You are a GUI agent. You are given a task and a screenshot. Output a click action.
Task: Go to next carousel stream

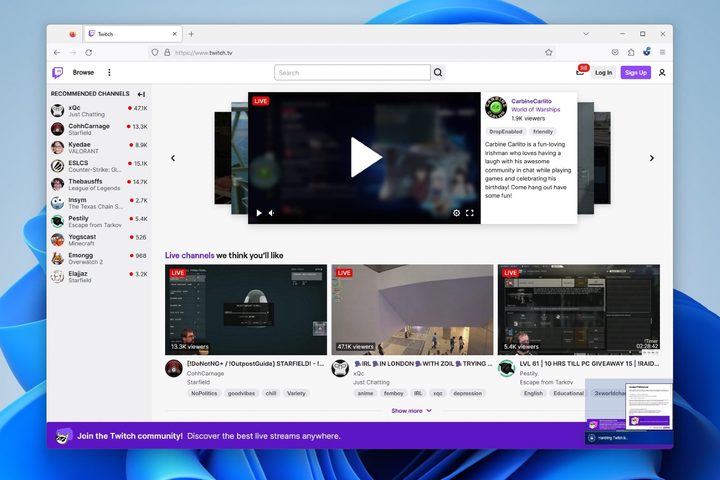652,158
